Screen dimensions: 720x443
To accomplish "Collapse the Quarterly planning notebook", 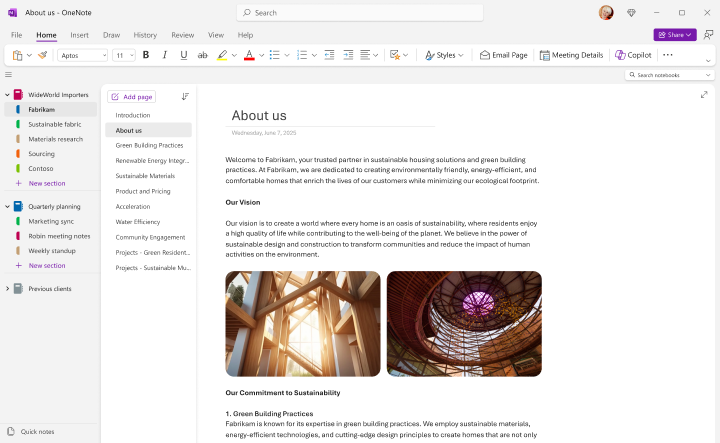I will [7, 207].
